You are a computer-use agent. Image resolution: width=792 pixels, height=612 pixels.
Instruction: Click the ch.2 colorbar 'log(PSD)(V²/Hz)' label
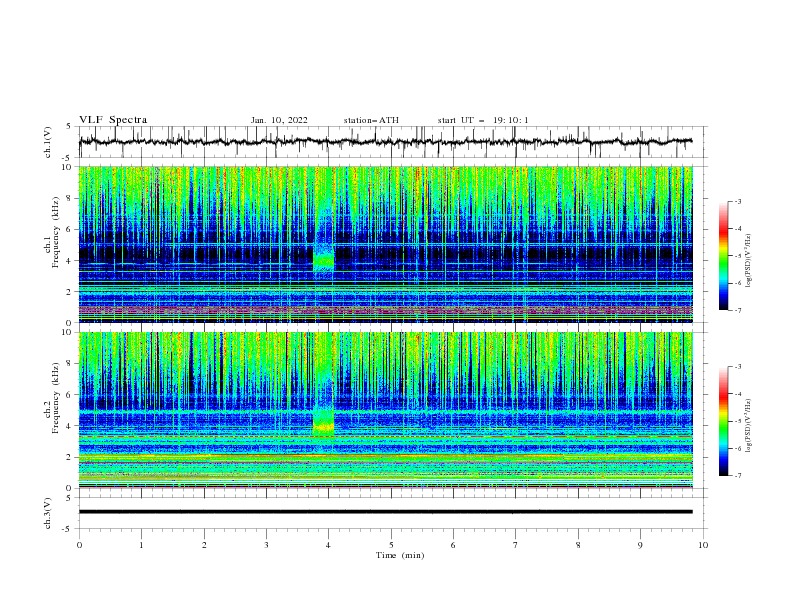click(748, 426)
